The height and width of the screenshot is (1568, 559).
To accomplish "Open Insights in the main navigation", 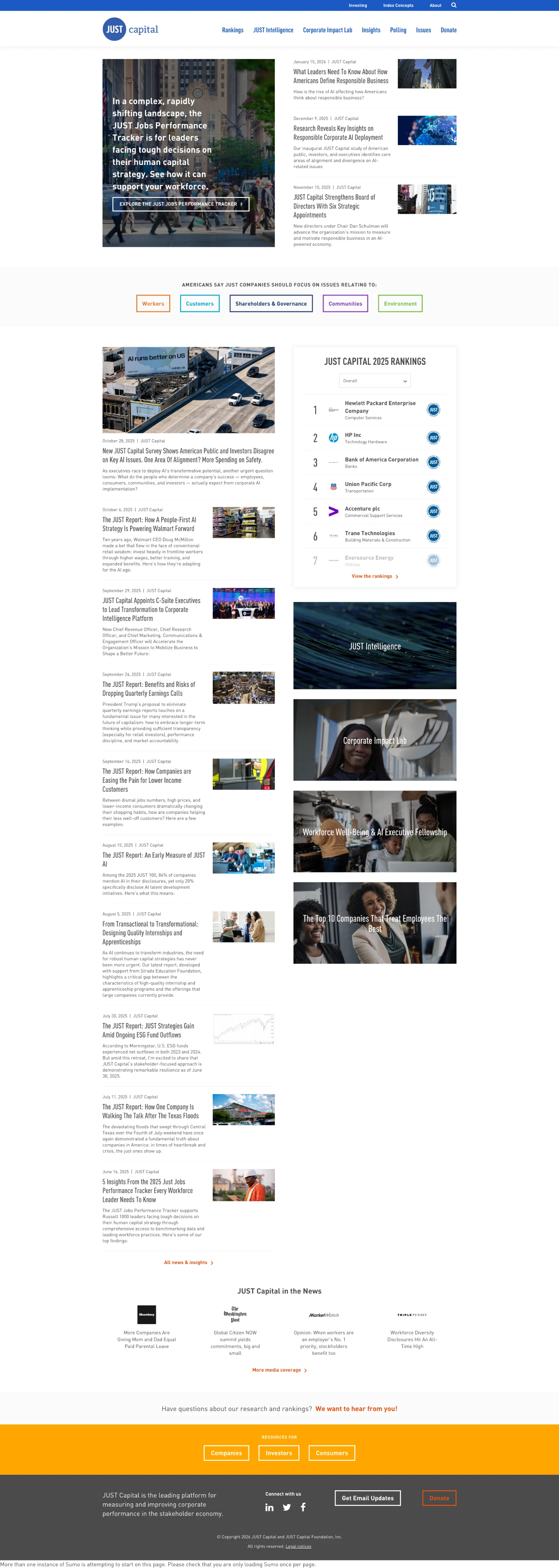I will point(371,30).
